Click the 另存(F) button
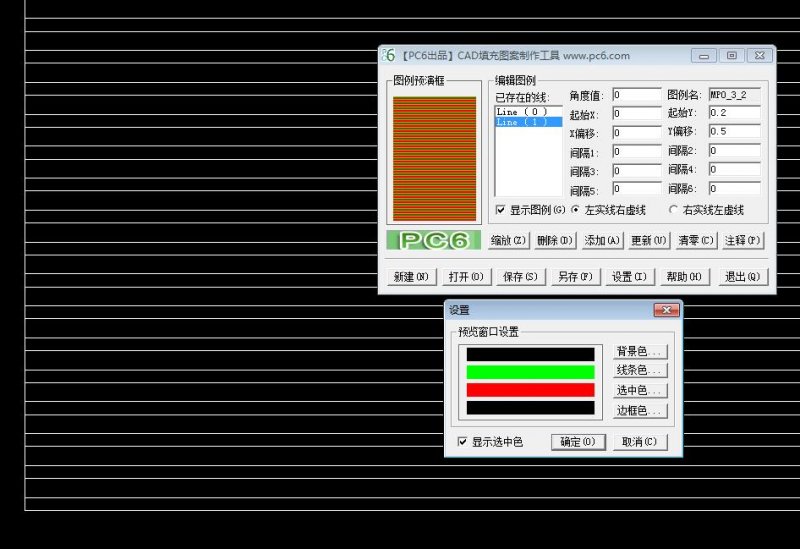Image resolution: width=800 pixels, height=549 pixels. tap(576, 277)
